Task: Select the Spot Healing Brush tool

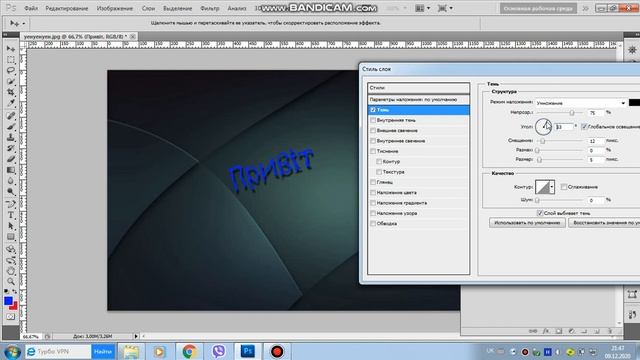Action: 11,116
